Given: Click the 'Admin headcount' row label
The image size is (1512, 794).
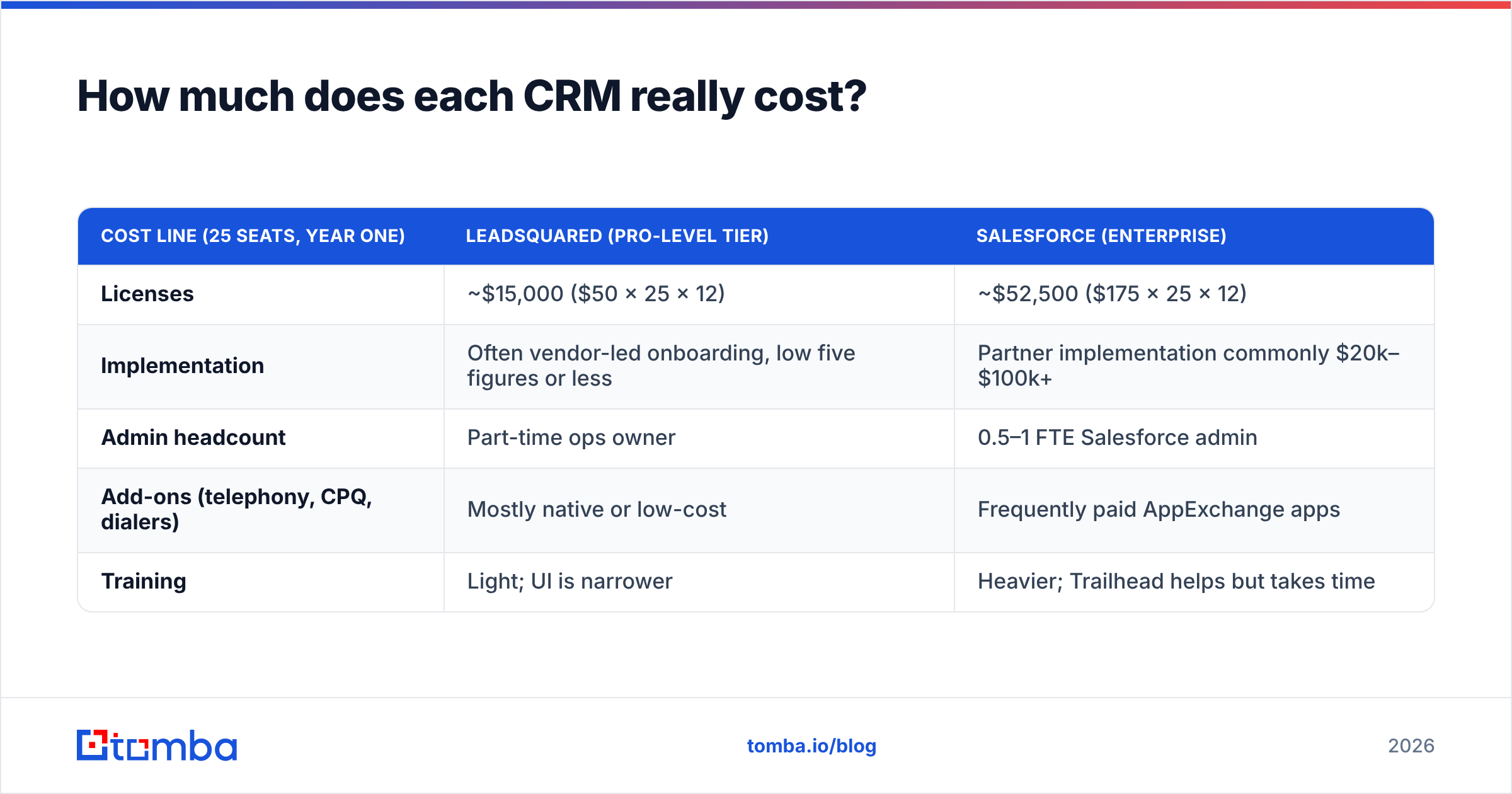Looking at the screenshot, I should coord(193,437).
